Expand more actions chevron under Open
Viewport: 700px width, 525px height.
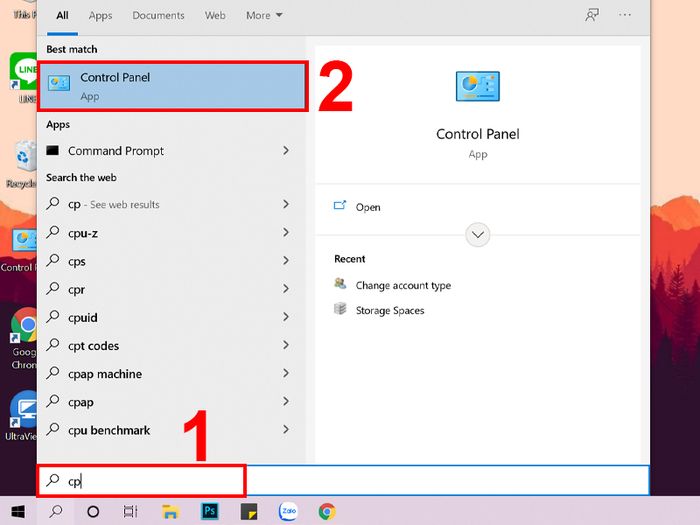[478, 234]
